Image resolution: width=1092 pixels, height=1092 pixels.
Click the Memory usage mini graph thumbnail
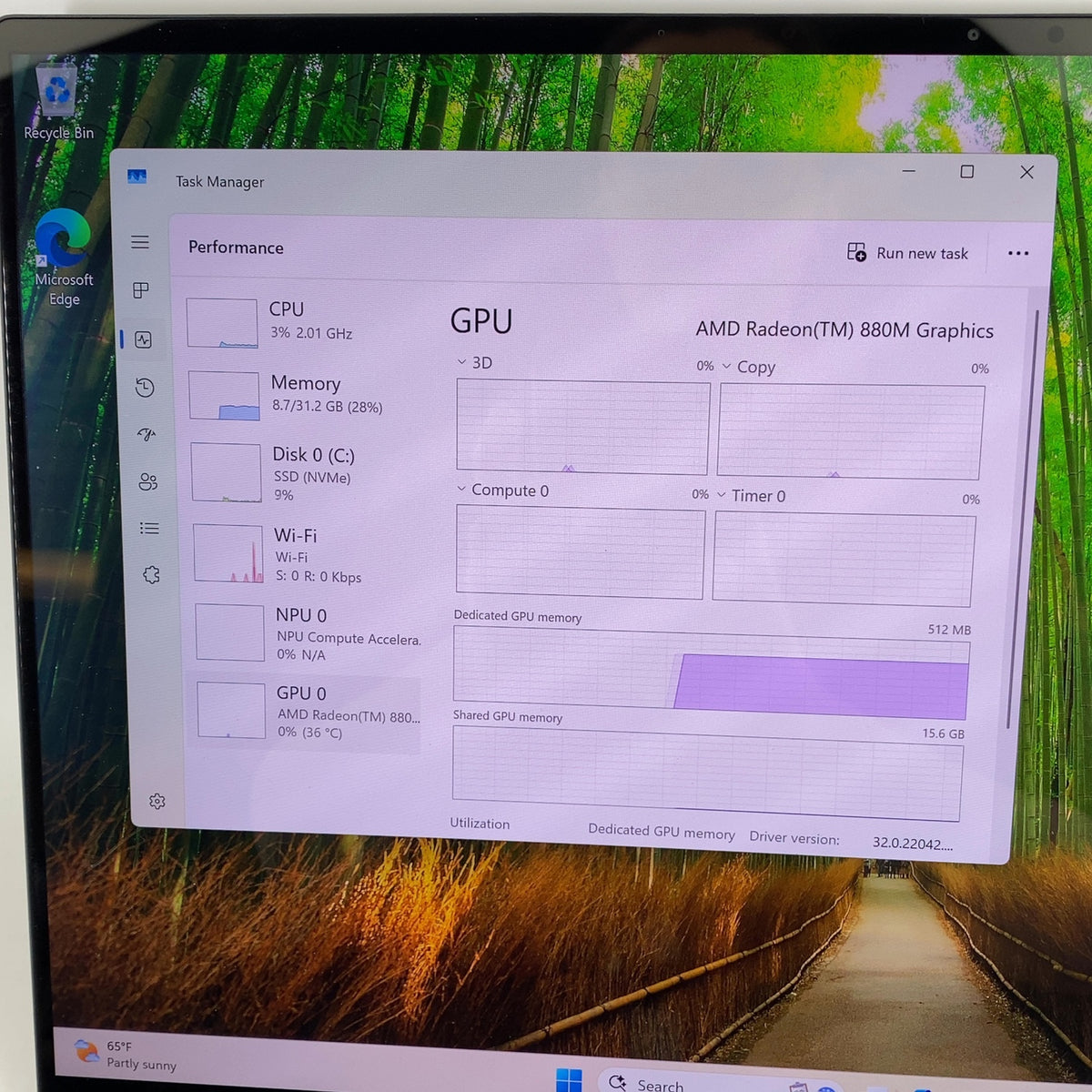224,395
